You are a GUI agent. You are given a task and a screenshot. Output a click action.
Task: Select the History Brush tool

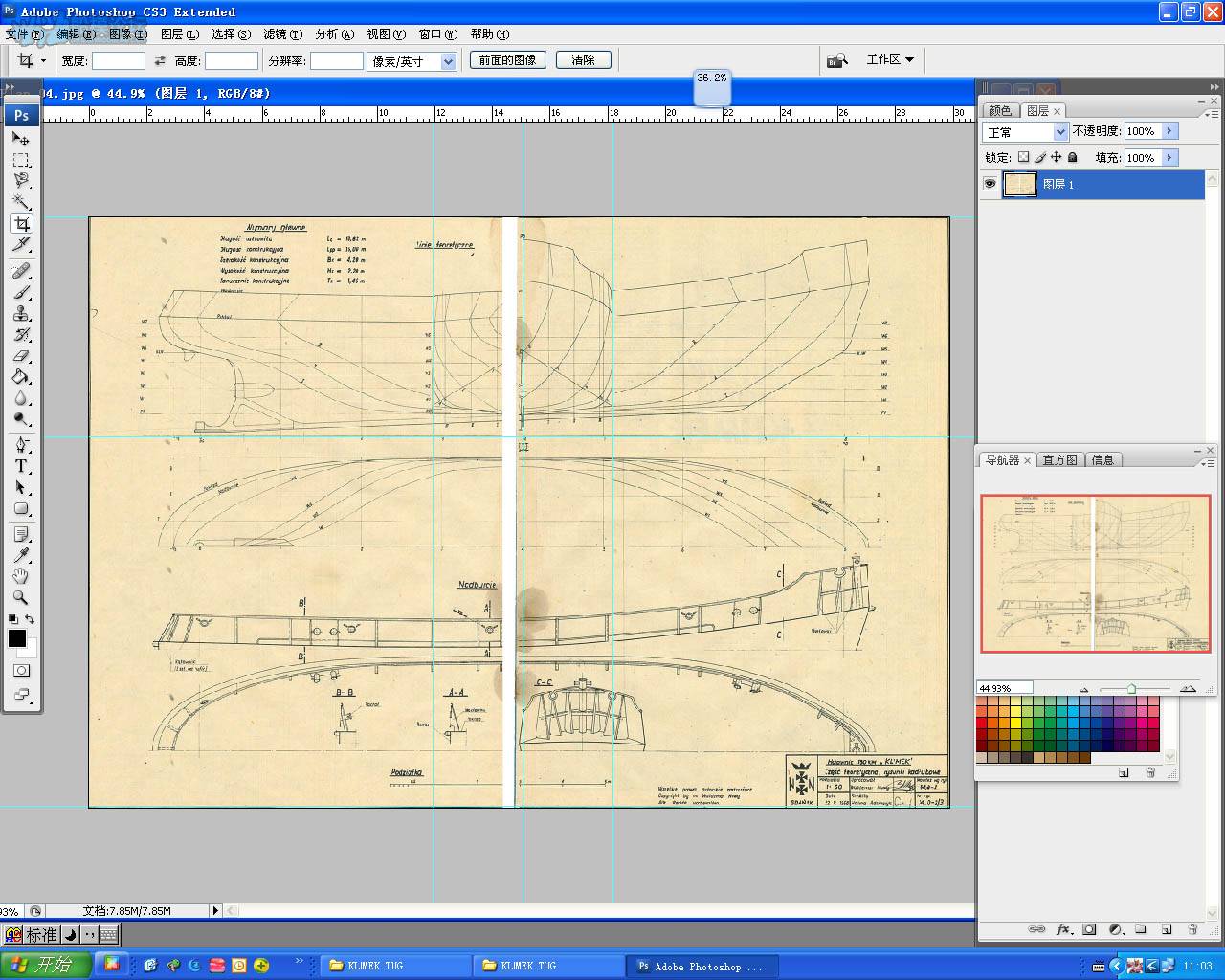click(x=21, y=335)
